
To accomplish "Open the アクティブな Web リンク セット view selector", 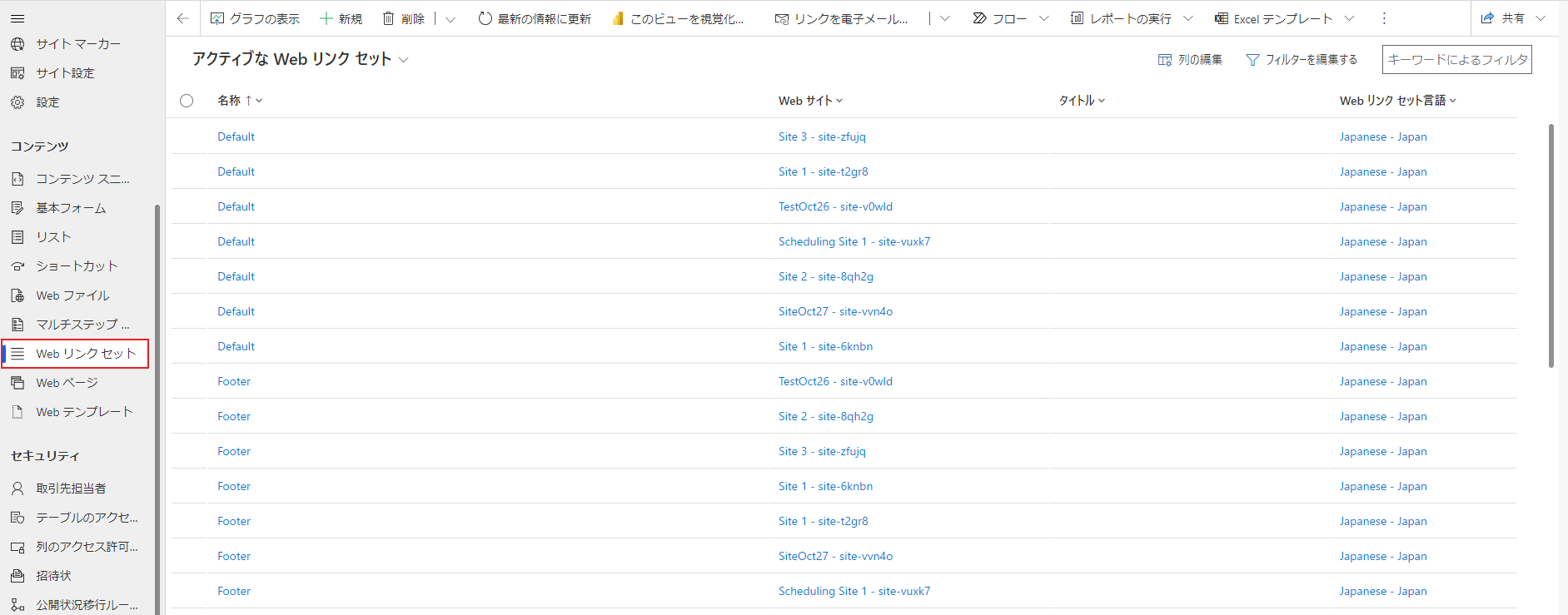I will (301, 59).
